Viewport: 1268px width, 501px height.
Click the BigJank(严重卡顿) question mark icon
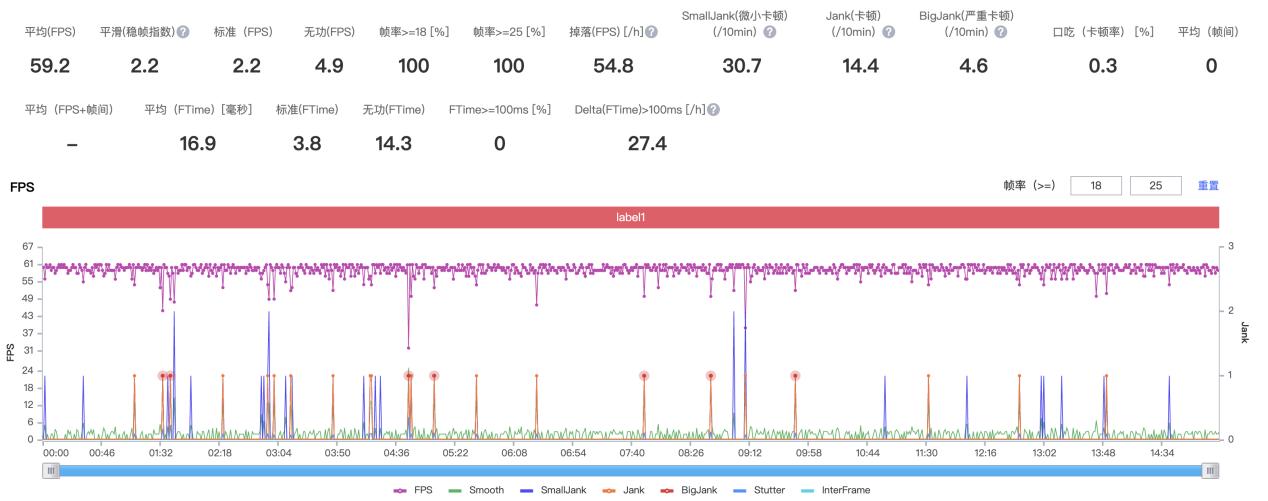(1000, 32)
